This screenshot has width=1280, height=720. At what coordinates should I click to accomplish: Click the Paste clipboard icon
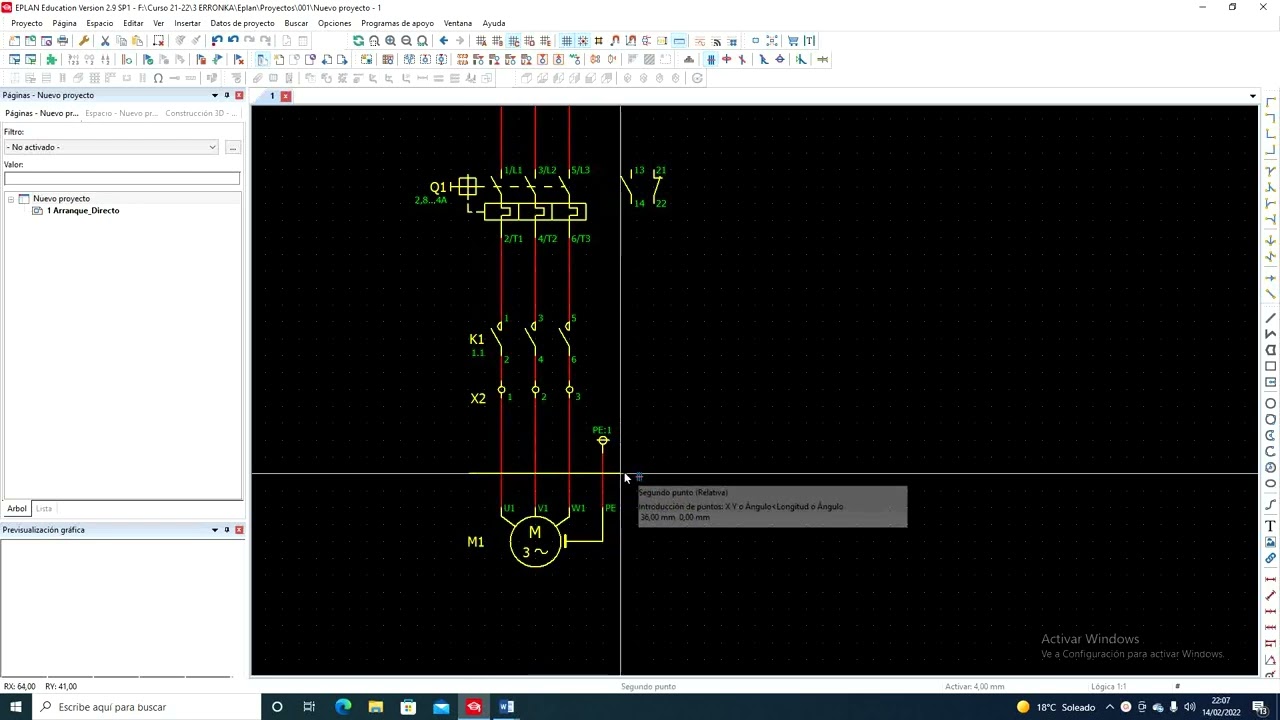tap(137, 41)
